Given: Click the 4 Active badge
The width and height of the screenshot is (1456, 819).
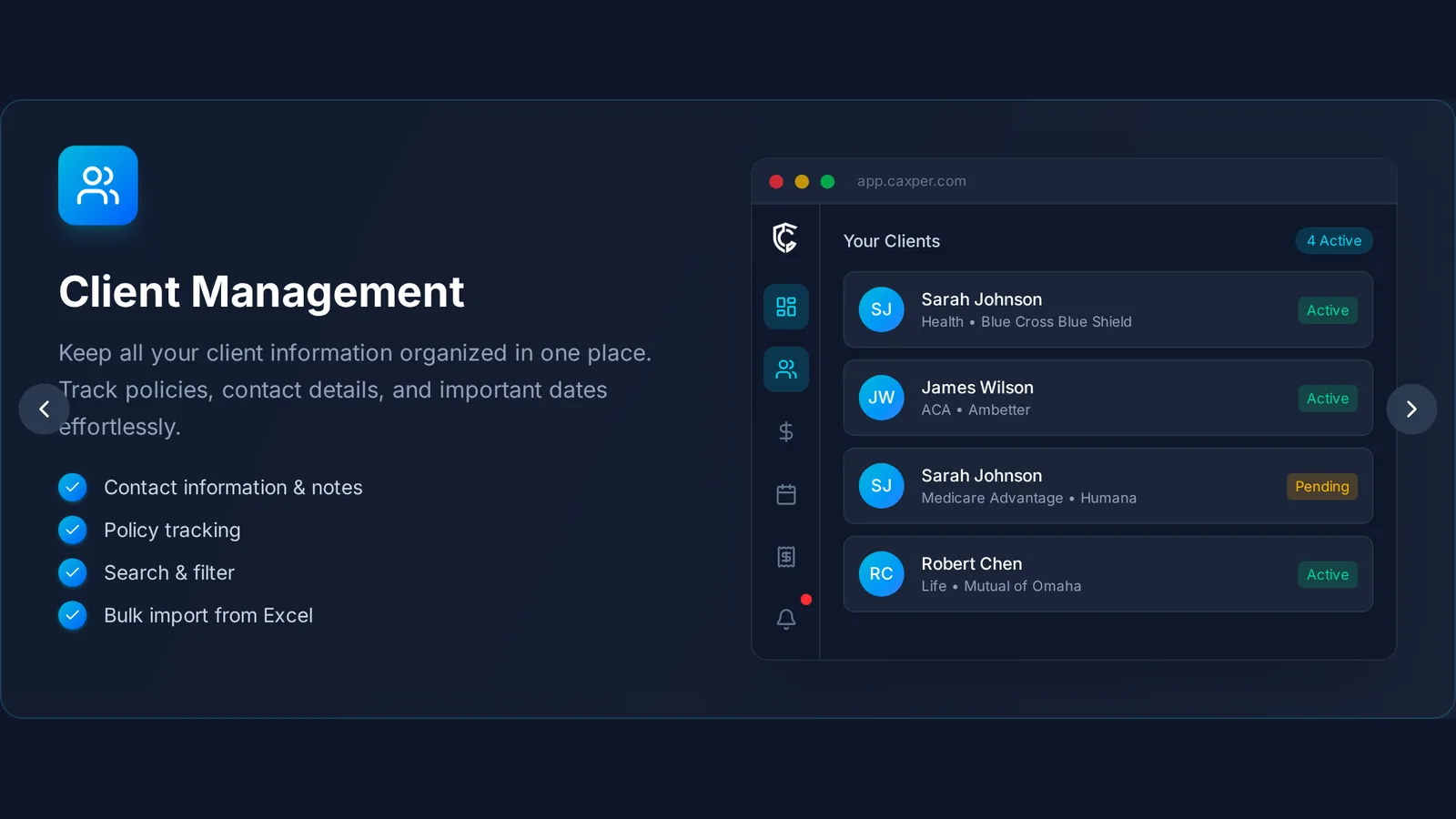Looking at the screenshot, I should [1334, 241].
